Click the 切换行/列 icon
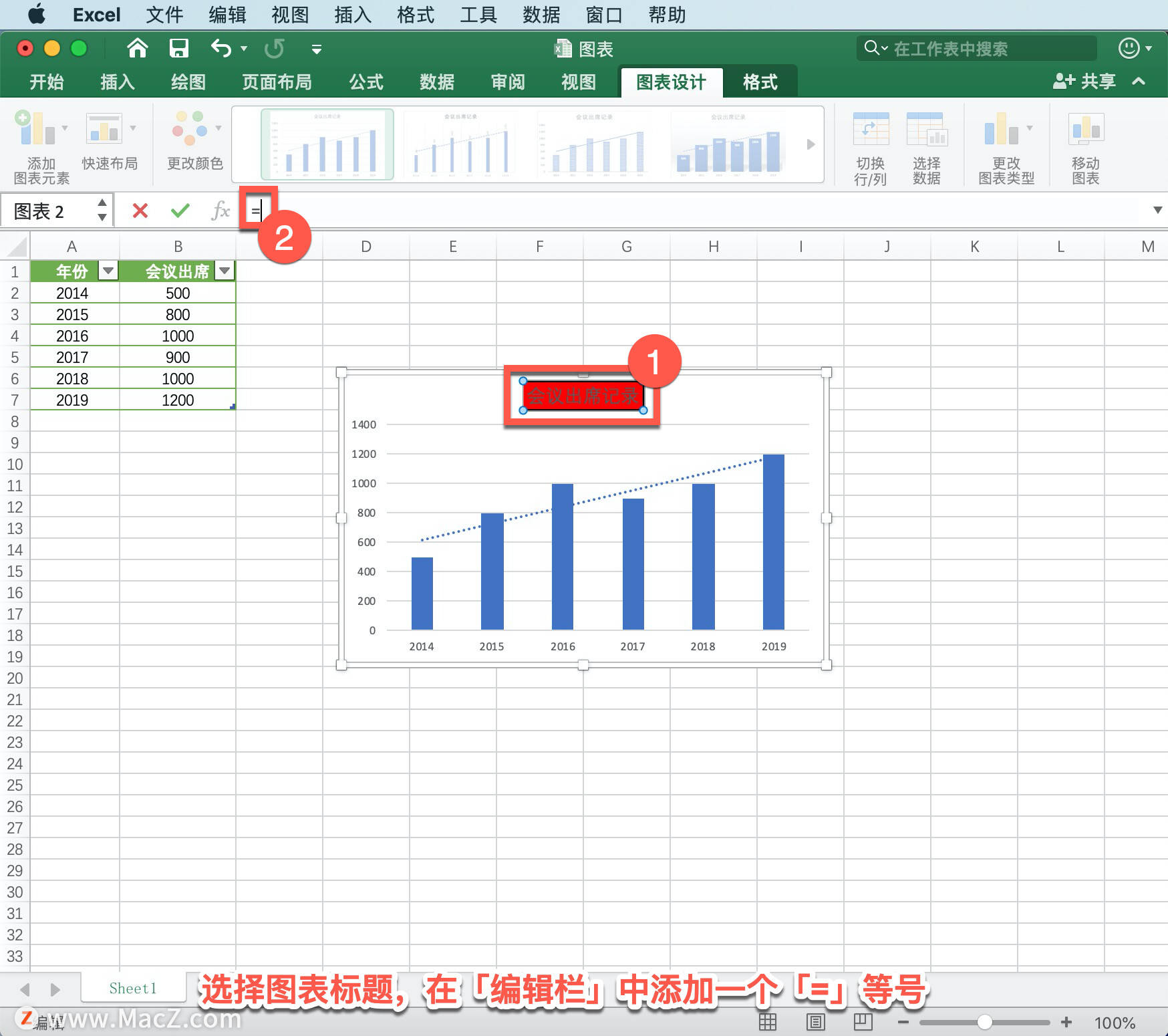This screenshot has width=1168, height=1036. [x=871, y=144]
